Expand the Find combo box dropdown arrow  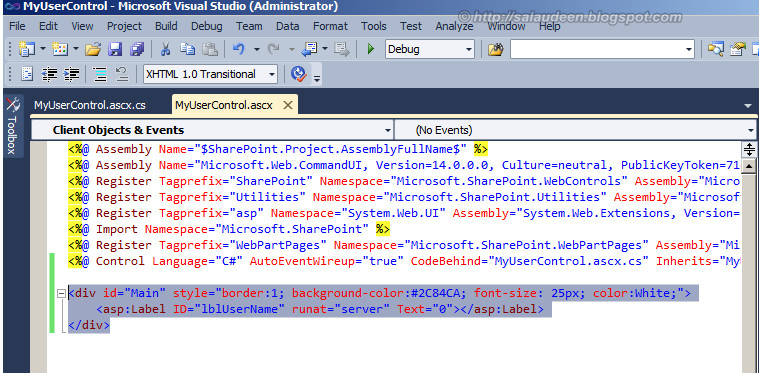[689, 49]
